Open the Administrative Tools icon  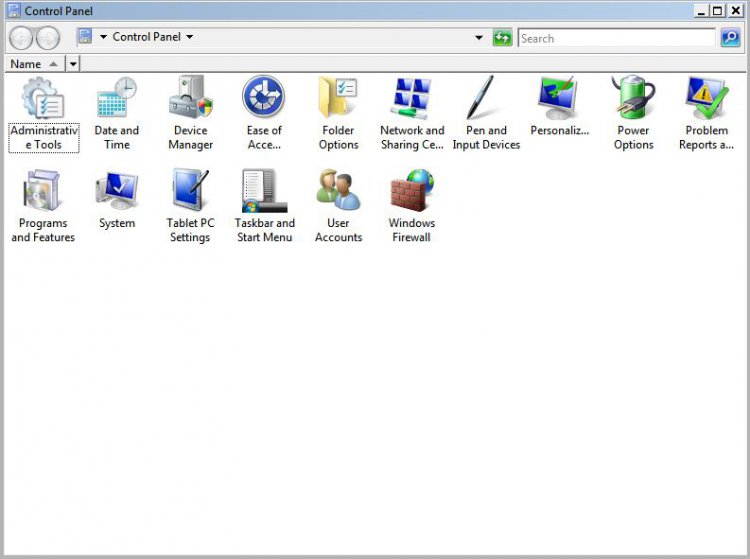(43, 99)
